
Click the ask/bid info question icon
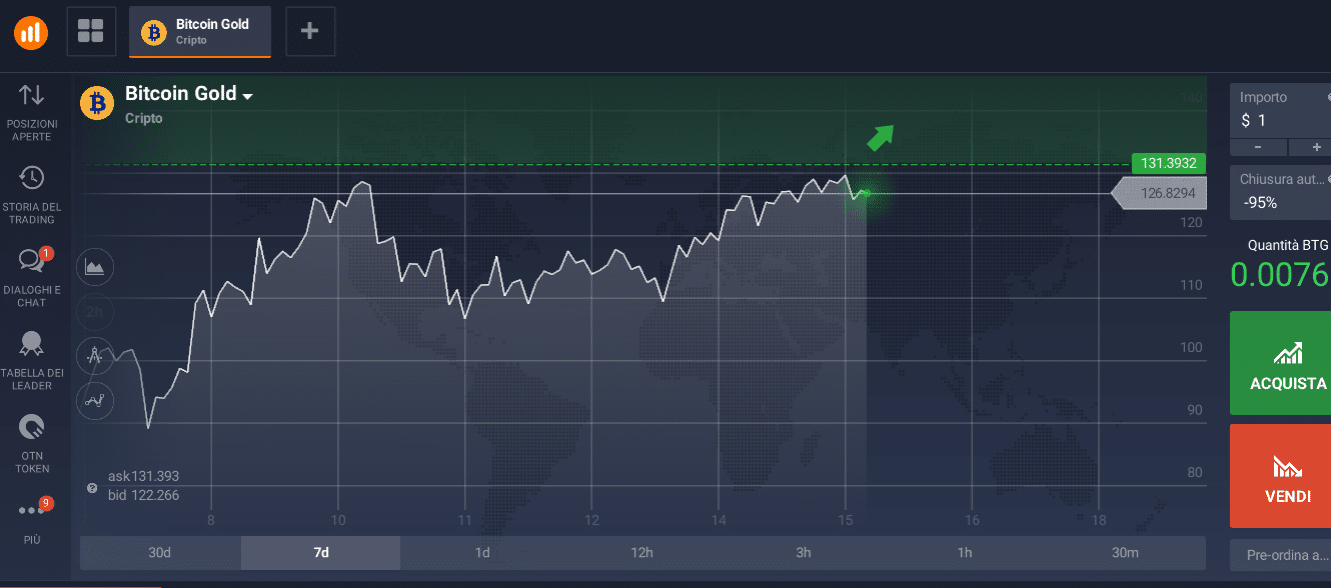click(x=92, y=488)
